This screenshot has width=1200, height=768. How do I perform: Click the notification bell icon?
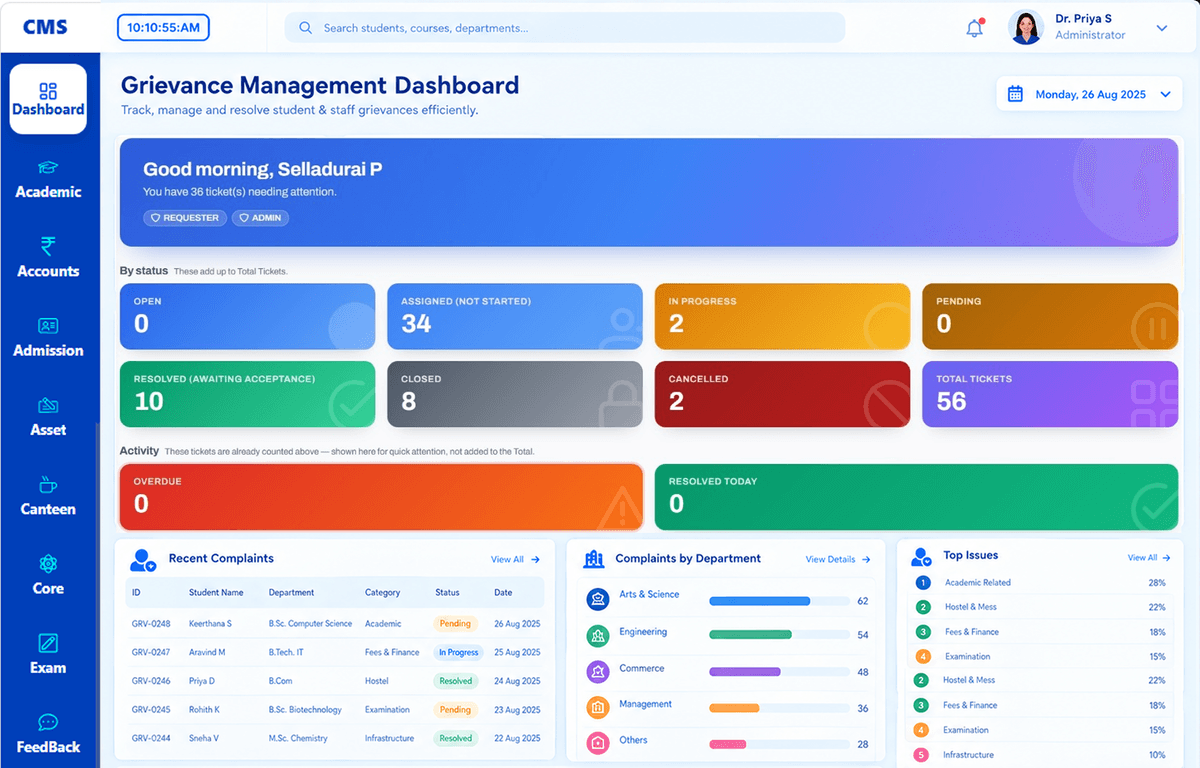(x=974, y=28)
